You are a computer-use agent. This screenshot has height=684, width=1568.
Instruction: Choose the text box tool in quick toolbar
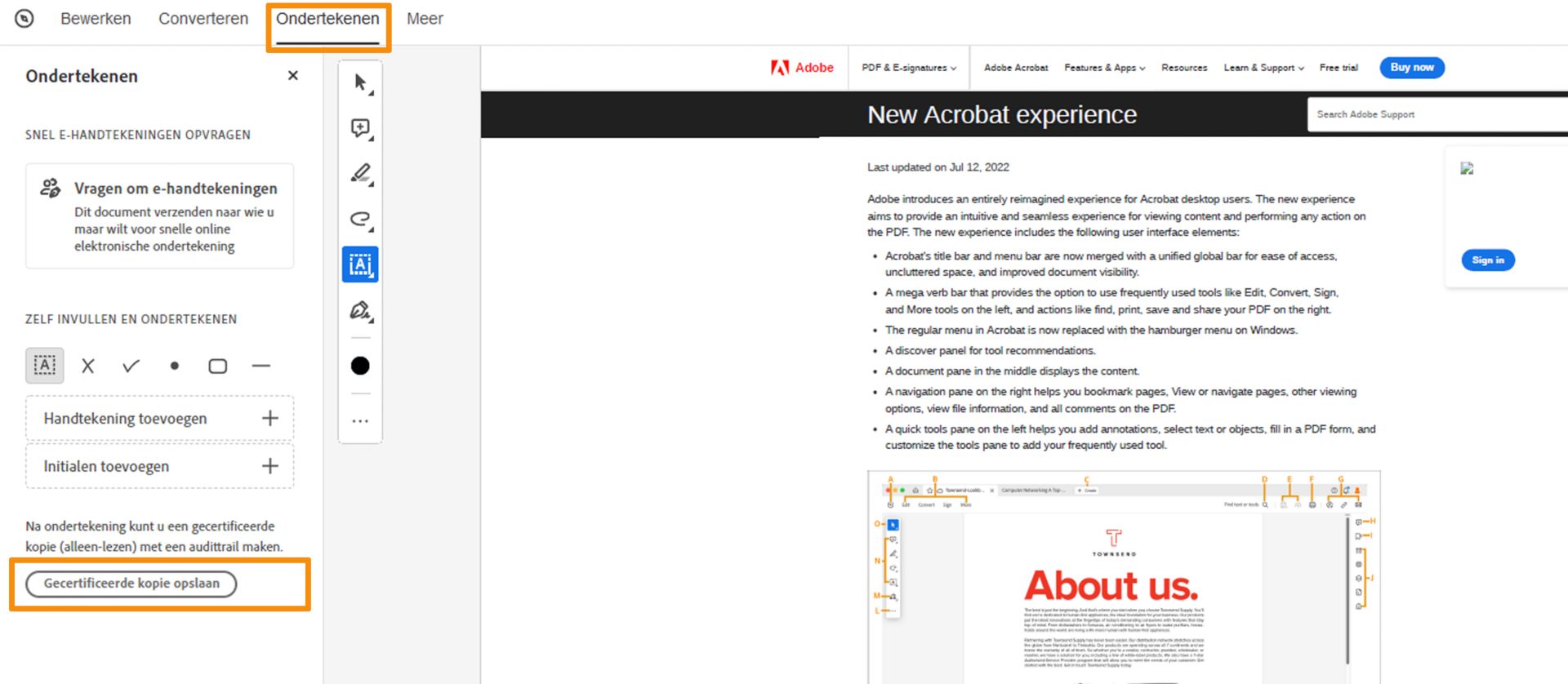point(360,264)
